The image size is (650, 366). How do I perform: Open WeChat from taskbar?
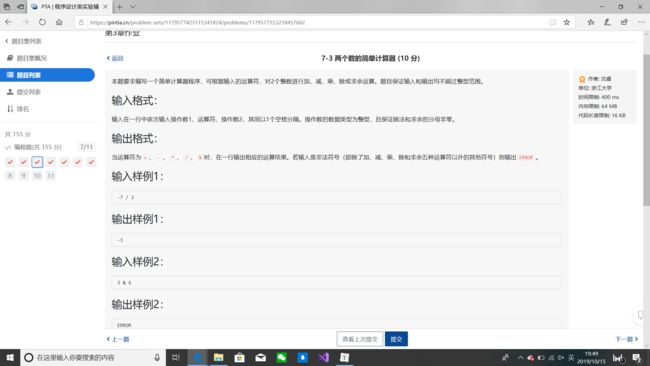tap(281, 357)
